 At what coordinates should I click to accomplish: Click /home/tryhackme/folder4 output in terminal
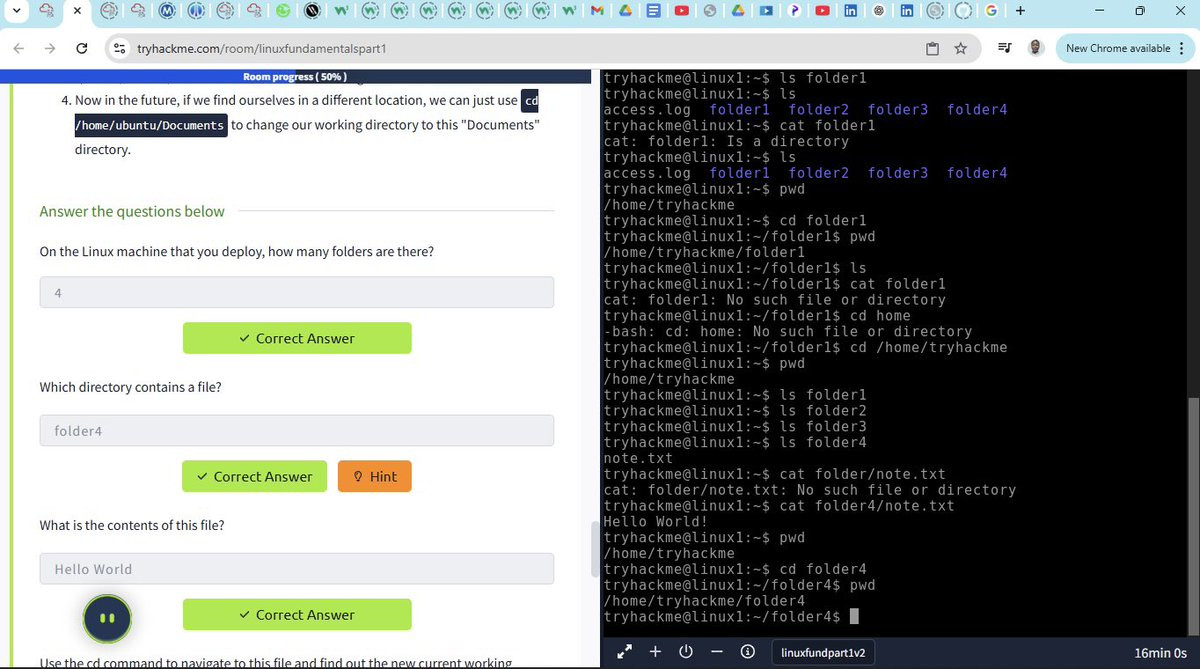704,601
